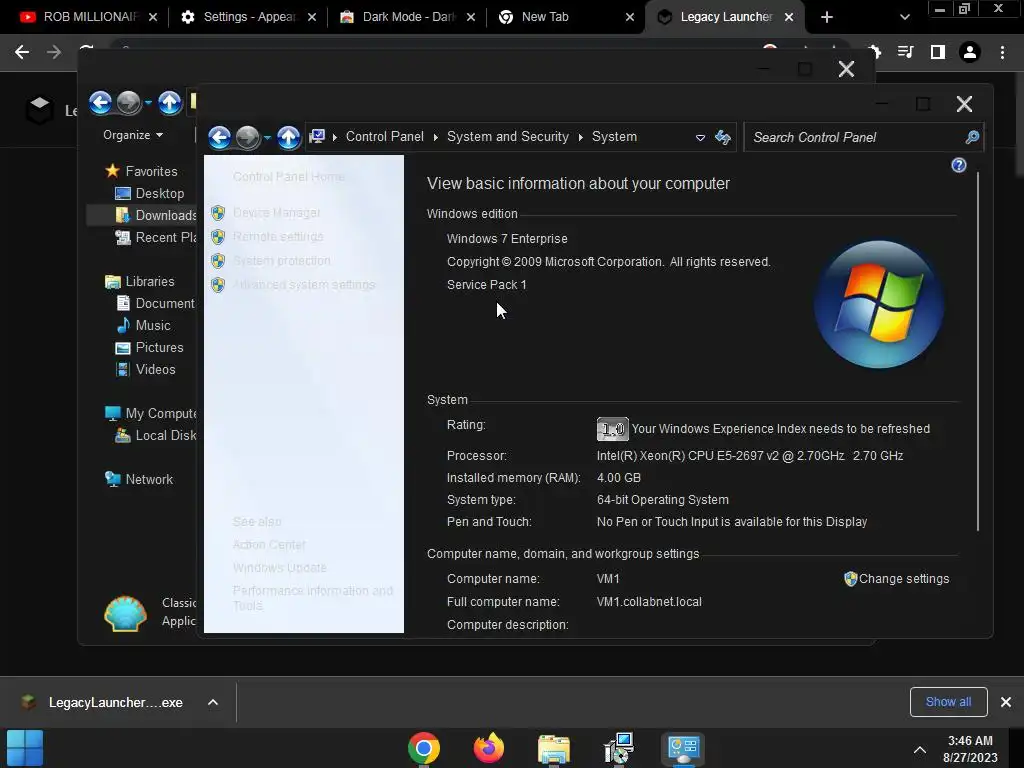1024x768 pixels.
Task: Select Documents library in Explorer
Action: point(155,304)
